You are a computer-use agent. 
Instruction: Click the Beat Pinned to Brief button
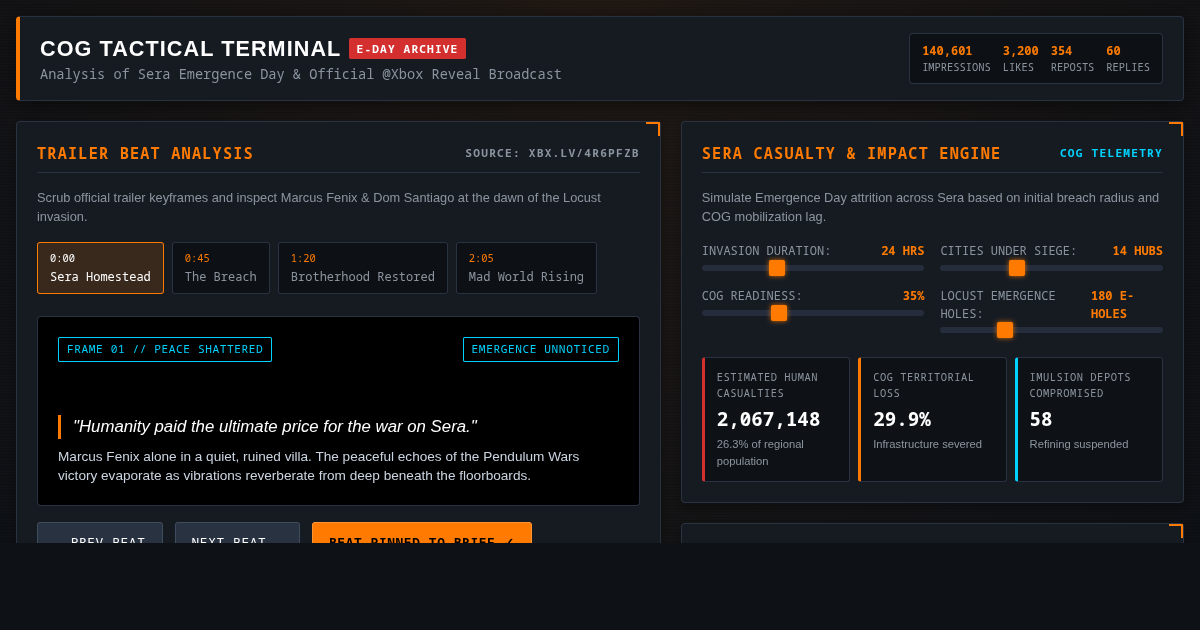422,533
